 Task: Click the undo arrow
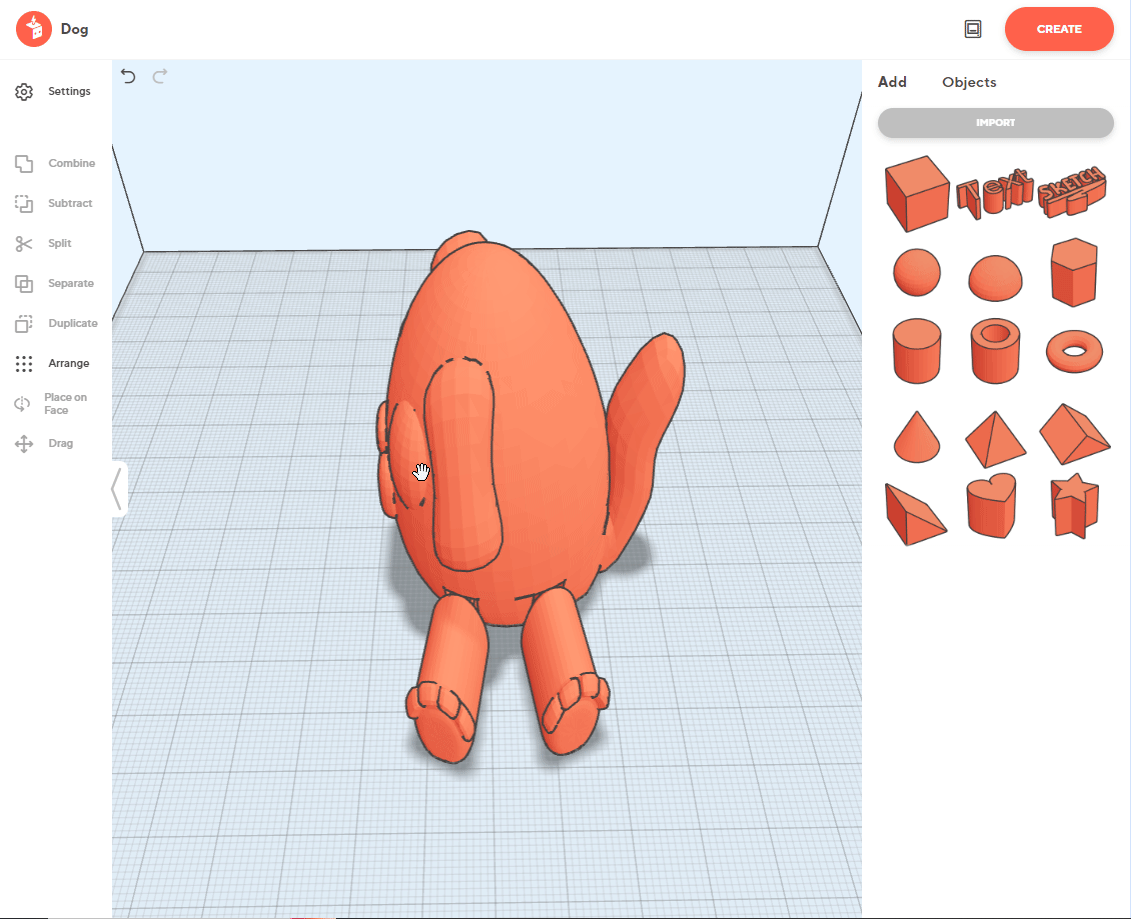coord(128,76)
